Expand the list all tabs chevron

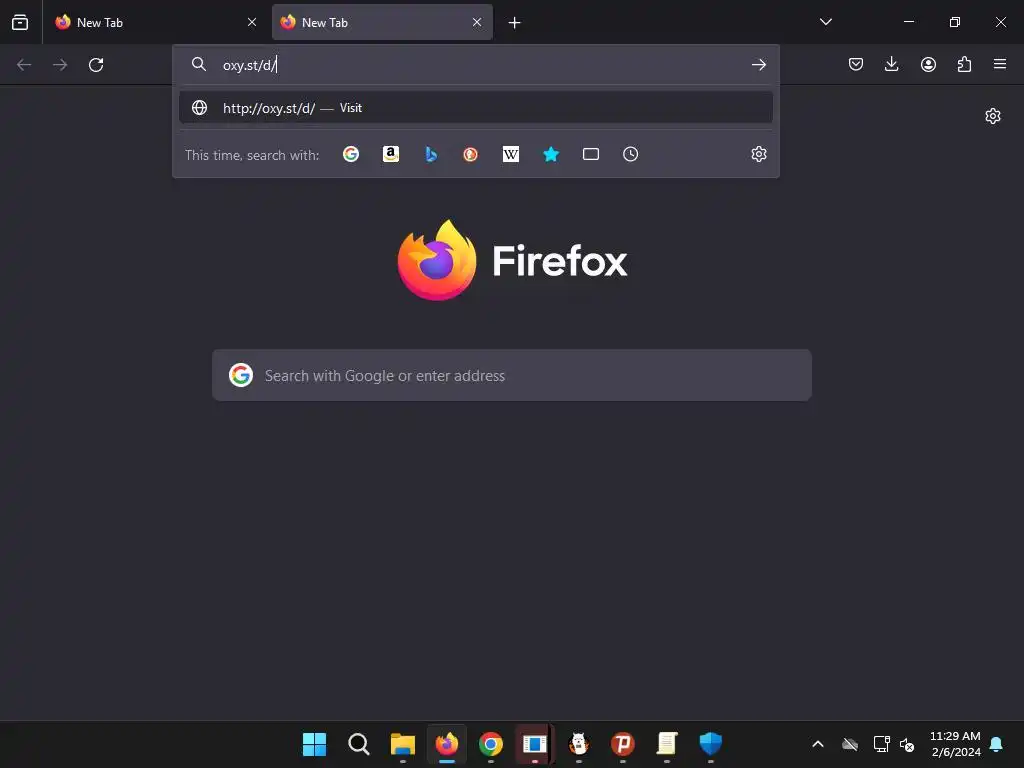[825, 22]
